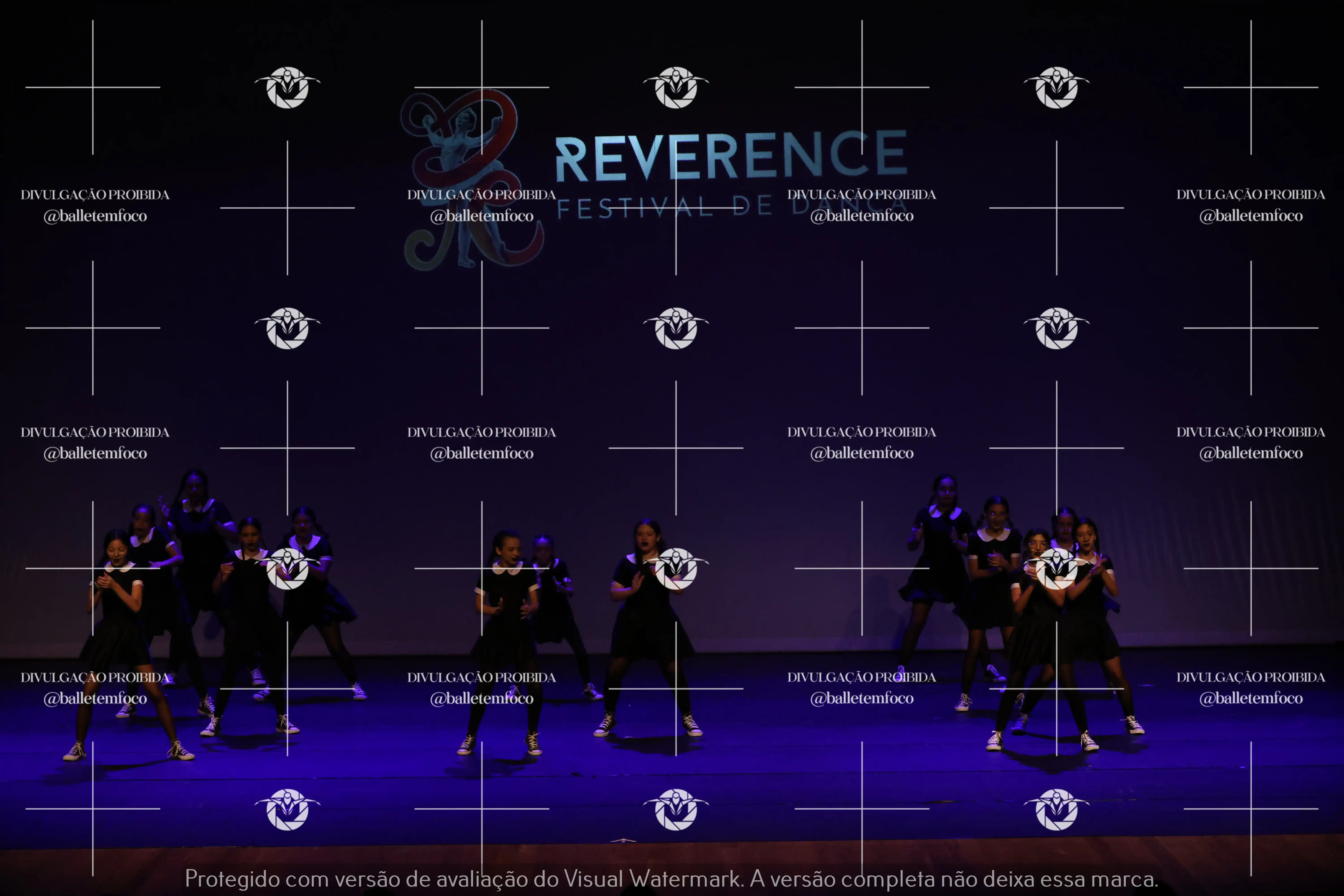The height and width of the screenshot is (896, 1344).
Task: Click the @balletemfoco handle over the center dancer's sneakers
Action: (482, 698)
